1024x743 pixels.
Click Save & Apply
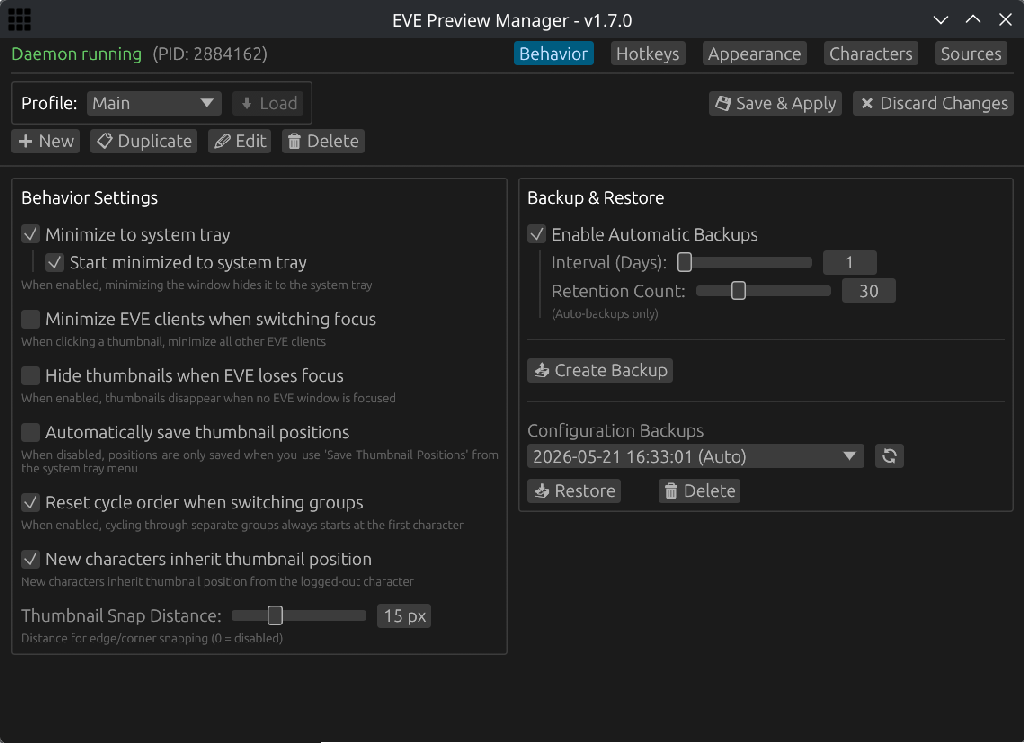[x=775, y=103]
